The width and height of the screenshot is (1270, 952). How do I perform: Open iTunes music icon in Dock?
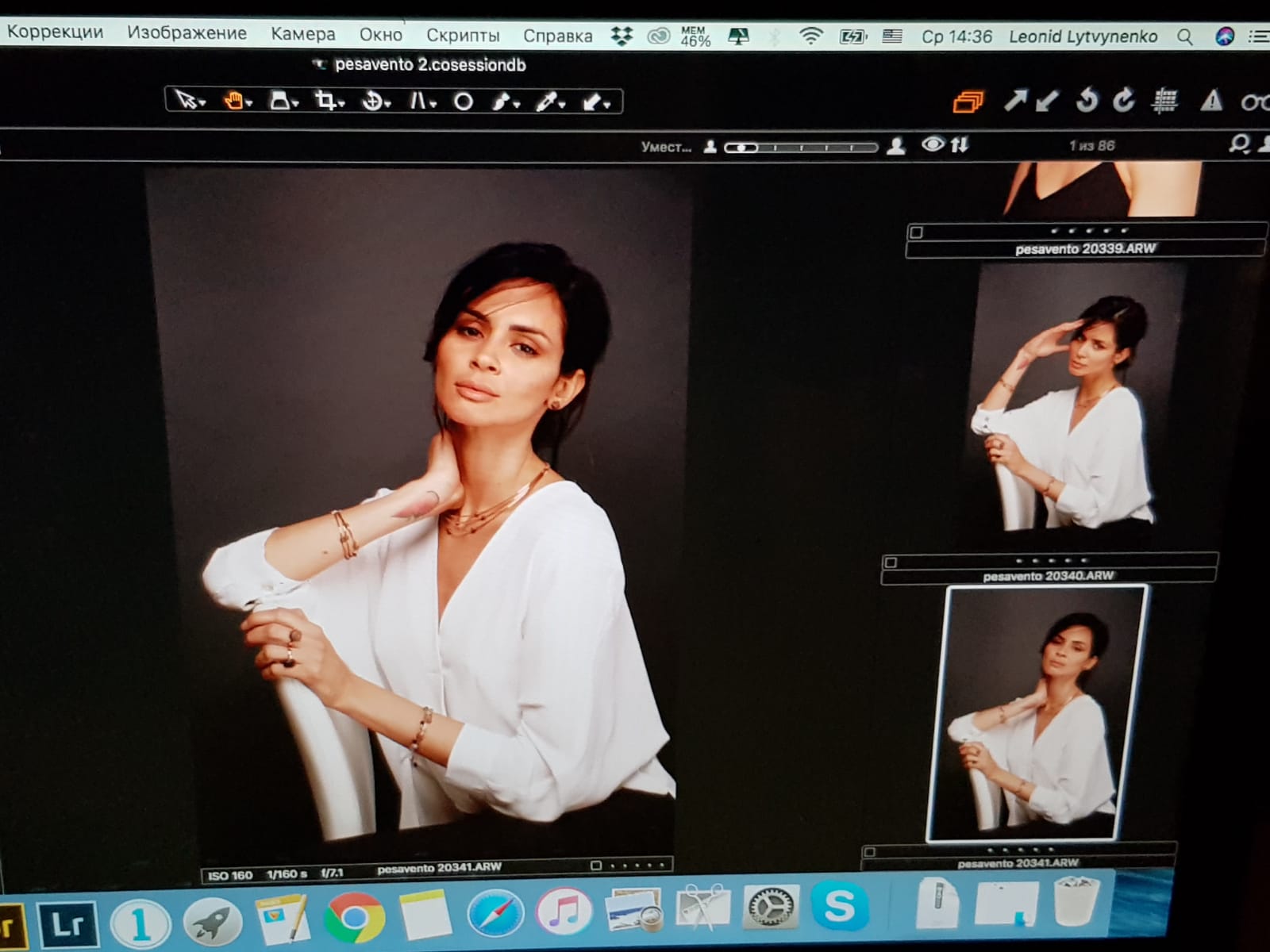click(564, 912)
